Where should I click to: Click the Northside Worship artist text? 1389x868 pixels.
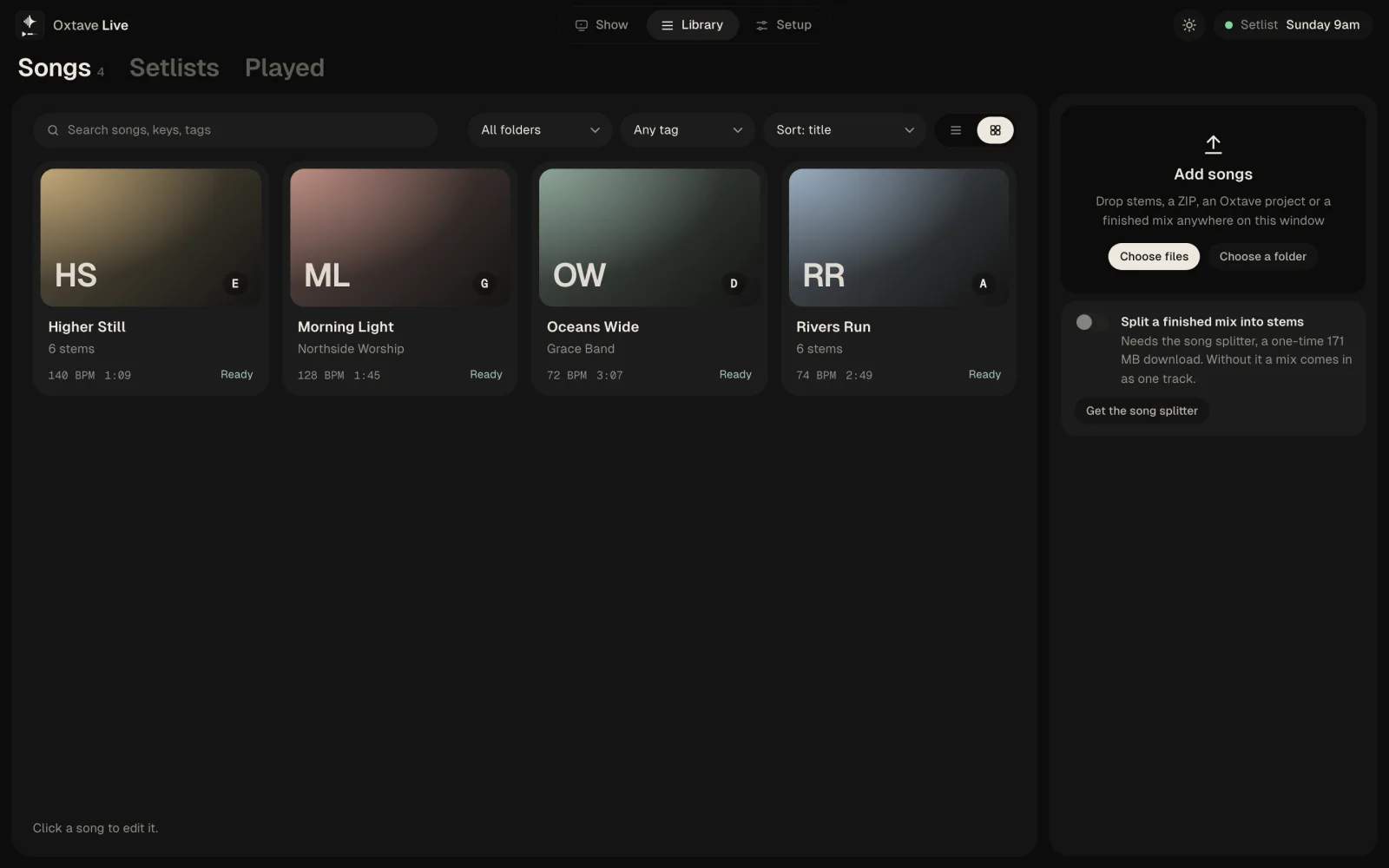(351, 349)
